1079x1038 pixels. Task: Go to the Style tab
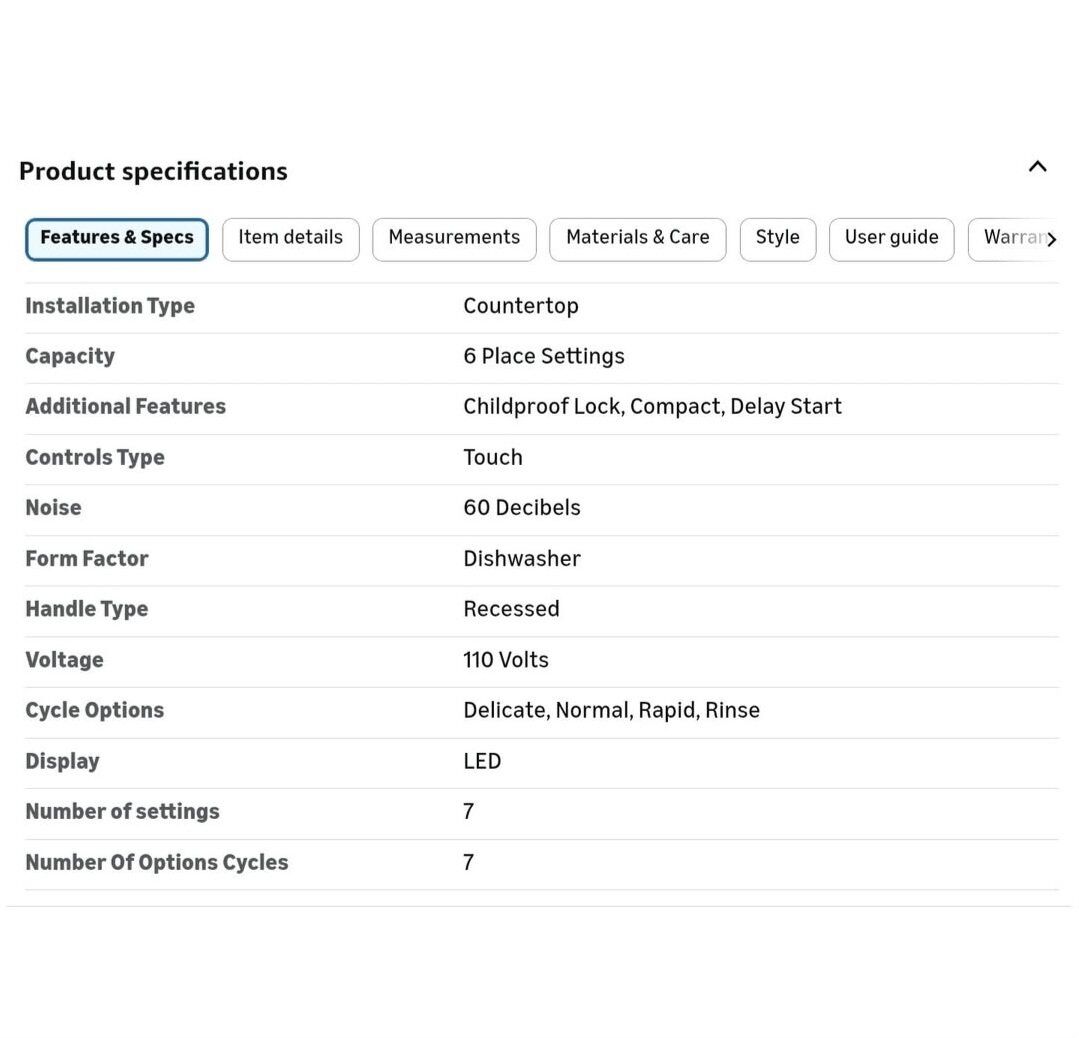coord(777,239)
